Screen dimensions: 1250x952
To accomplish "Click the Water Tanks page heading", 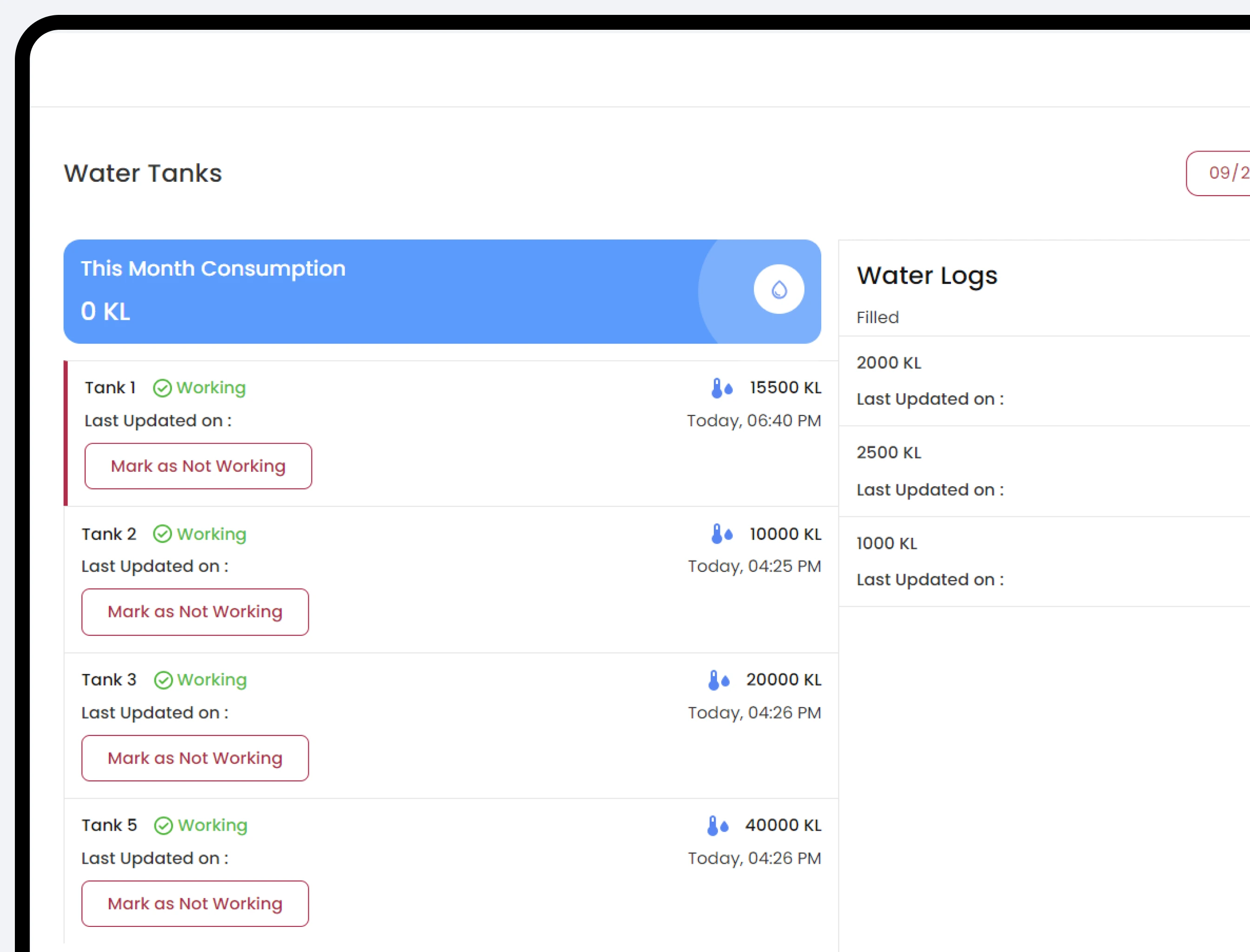I will click(x=143, y=173).
